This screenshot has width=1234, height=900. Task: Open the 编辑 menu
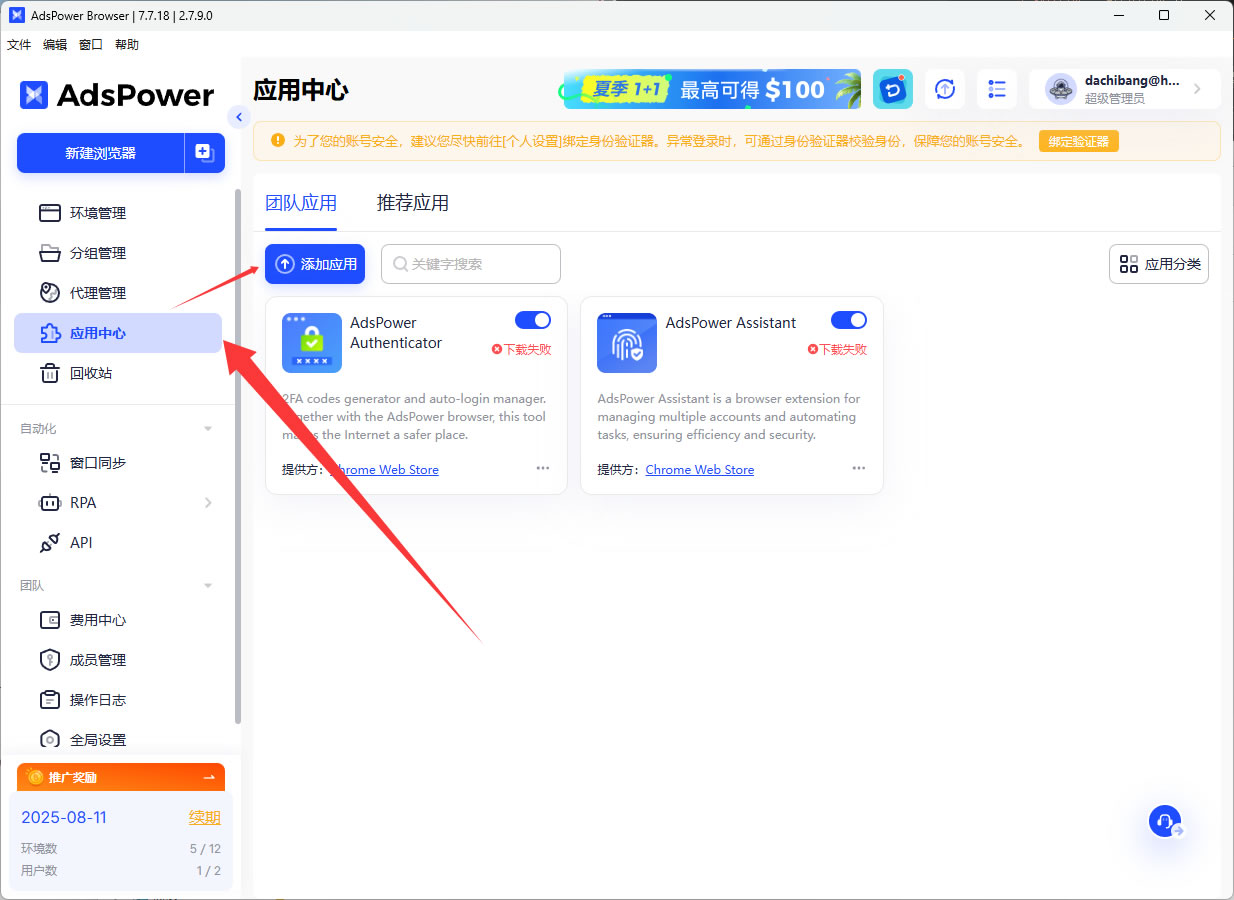click(55, 45)
